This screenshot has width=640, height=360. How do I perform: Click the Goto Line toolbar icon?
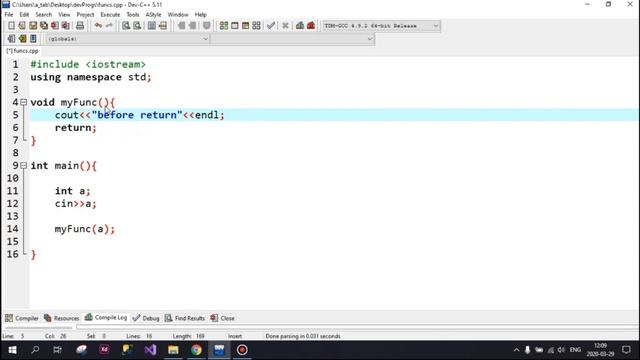pyautogui.click(x=163, y=26)
